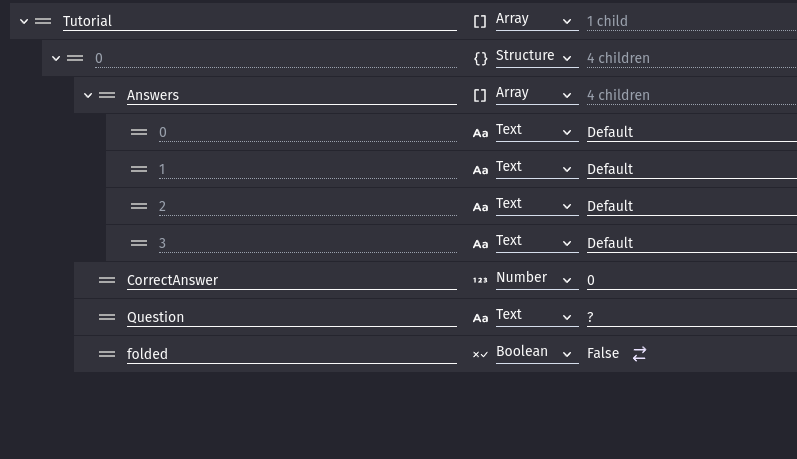This screenshot has height=459, width=797.
Task: Open the Text type dropdown for Question
Action: [x=536, y=317]
